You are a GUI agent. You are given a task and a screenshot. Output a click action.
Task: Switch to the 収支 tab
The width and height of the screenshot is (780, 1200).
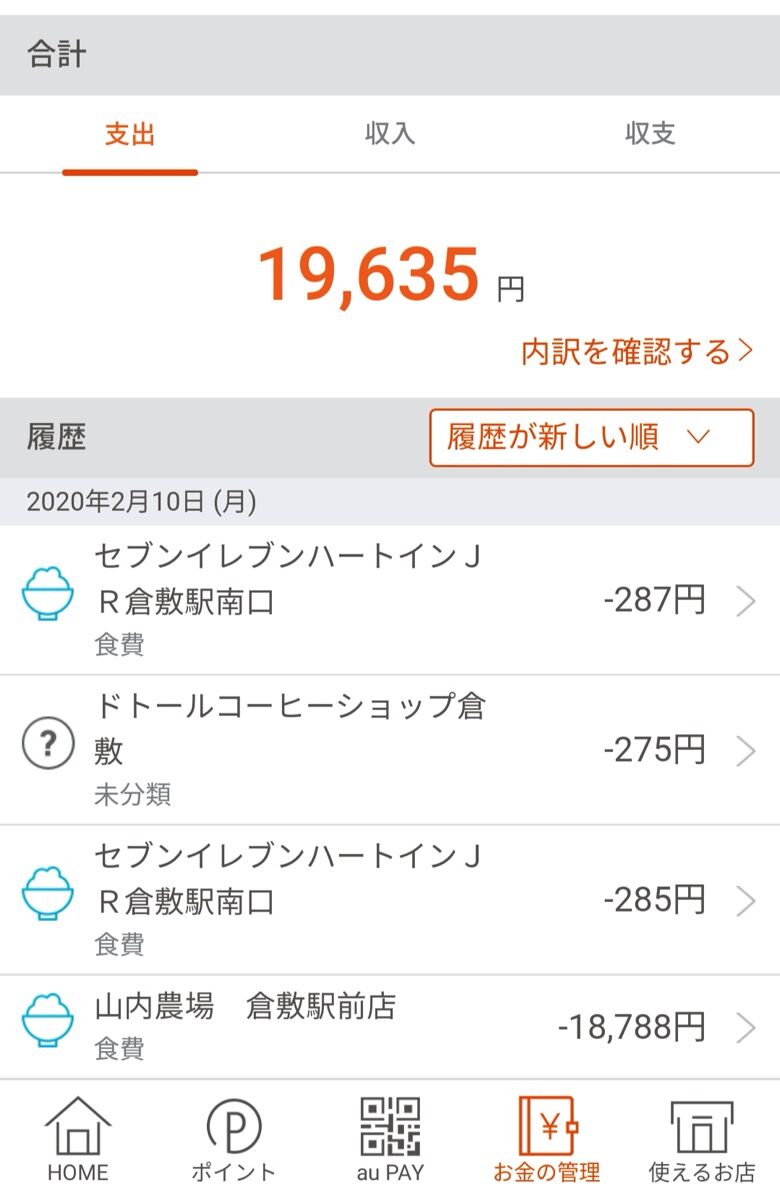coord(650,134)
